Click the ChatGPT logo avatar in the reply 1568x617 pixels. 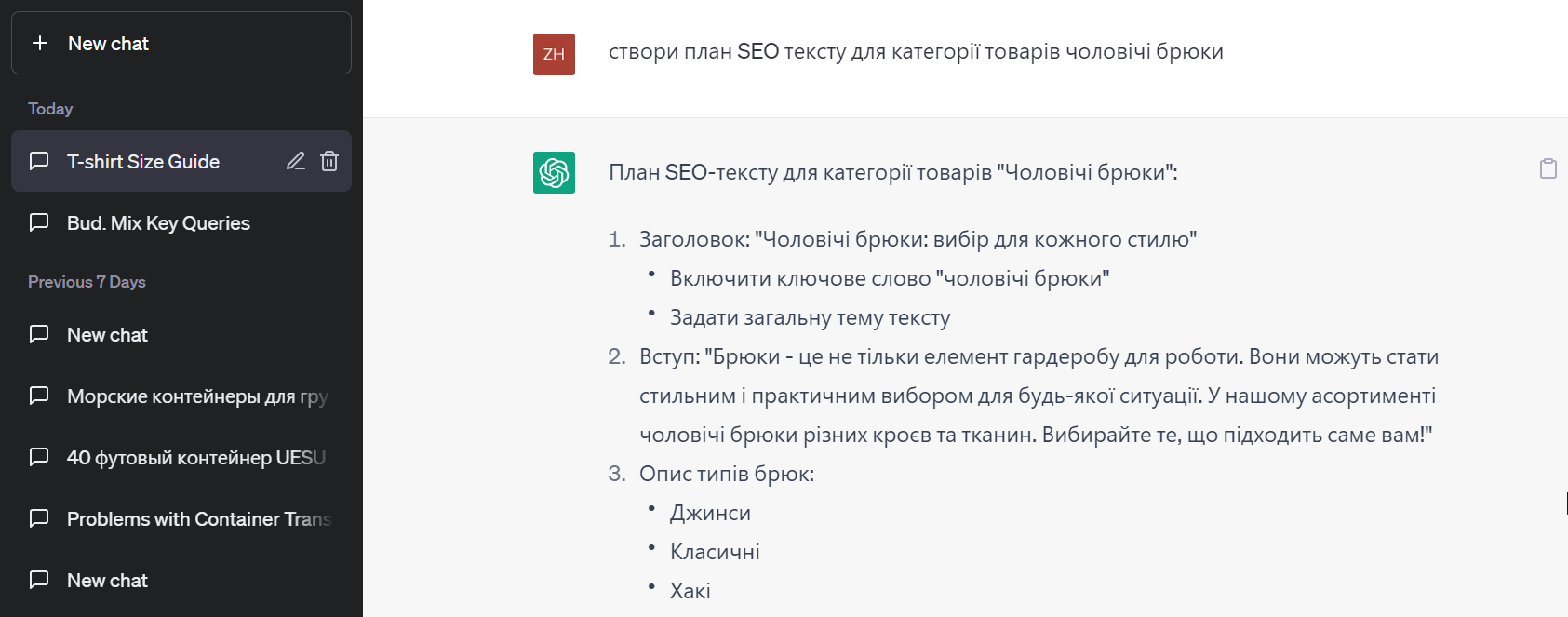(554, 172)
